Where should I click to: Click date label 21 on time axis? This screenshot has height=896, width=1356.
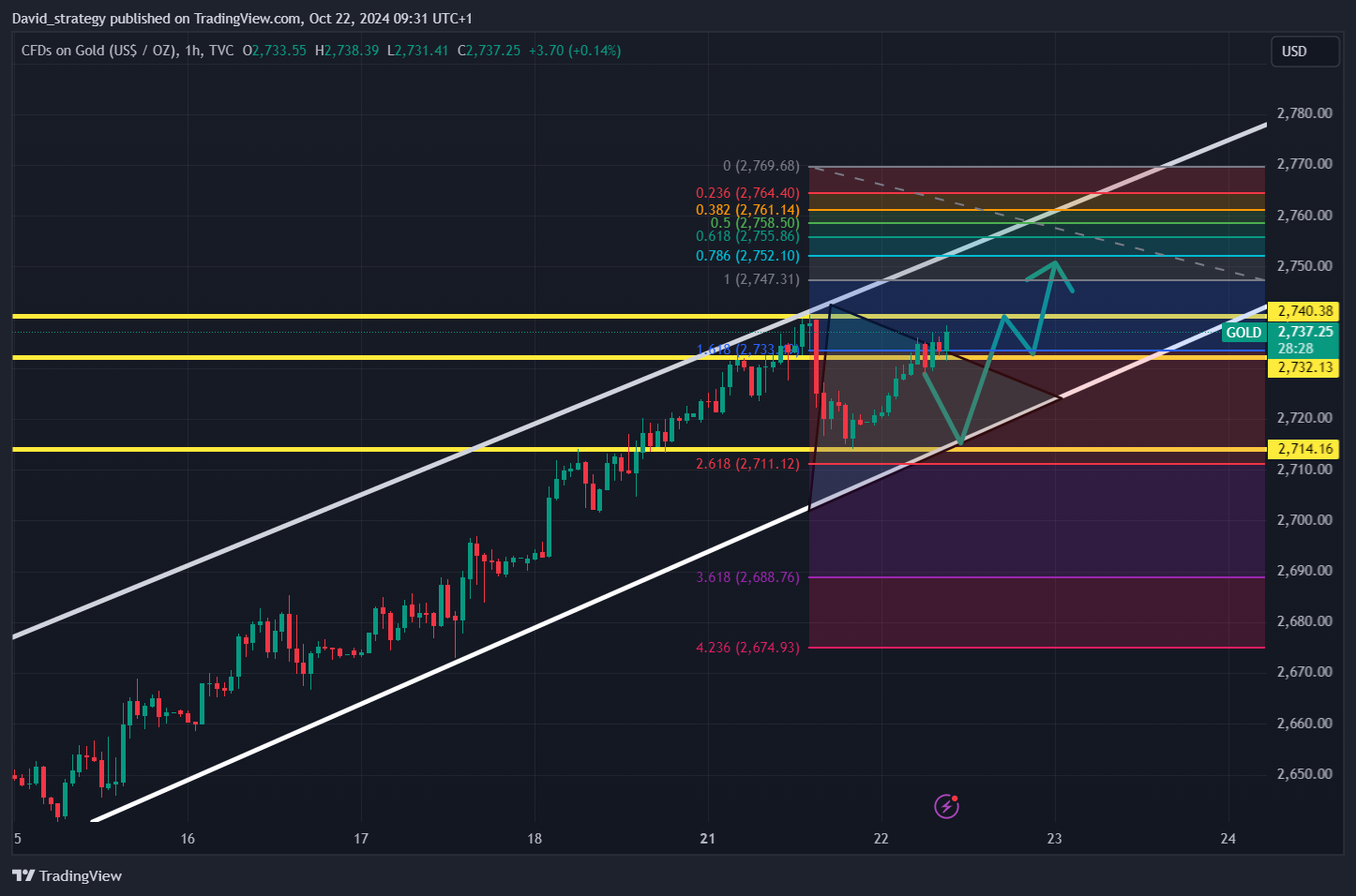[x=708, y=839]
